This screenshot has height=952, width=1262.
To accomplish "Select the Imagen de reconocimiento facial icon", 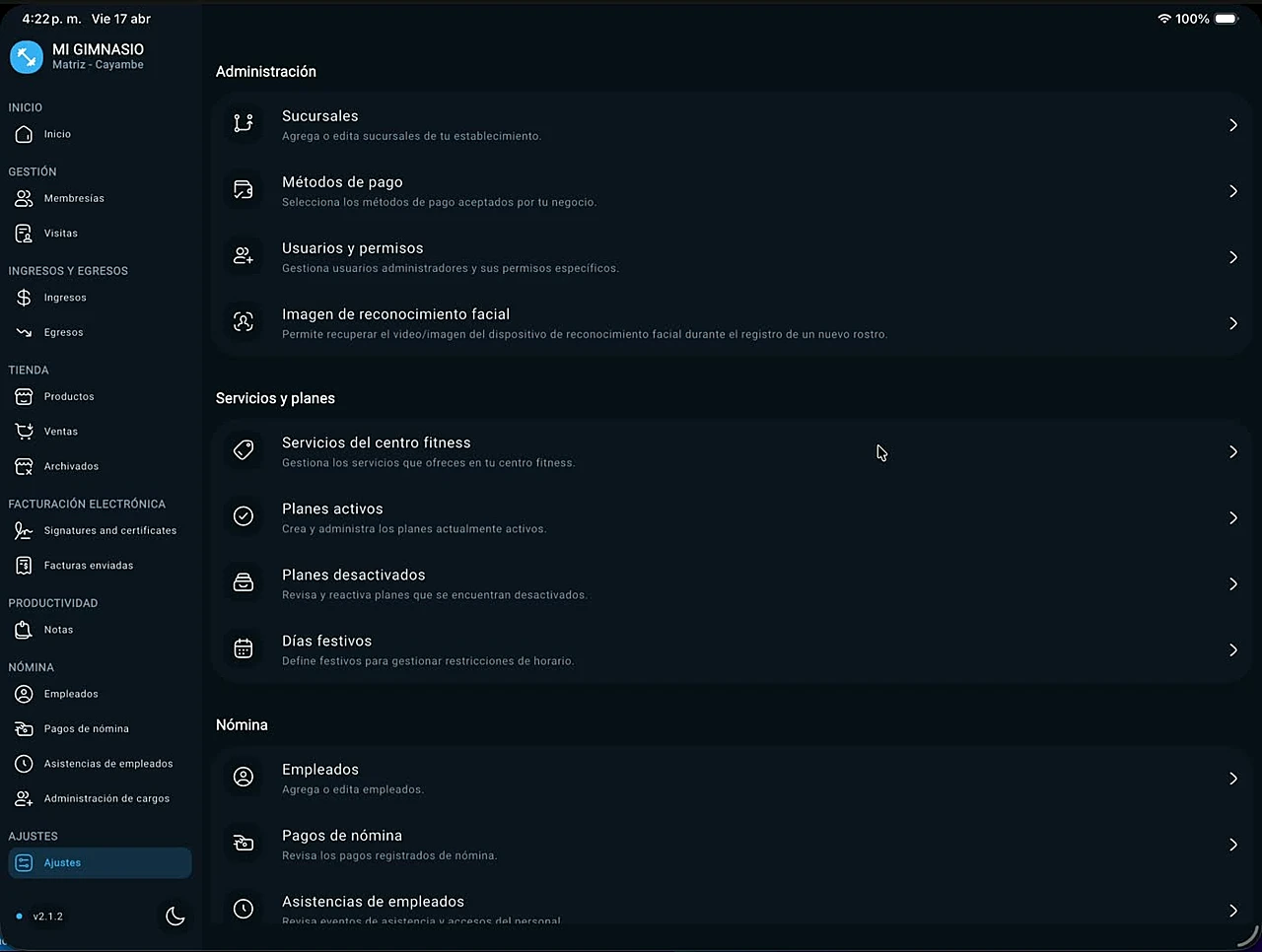I will [244, 322].
